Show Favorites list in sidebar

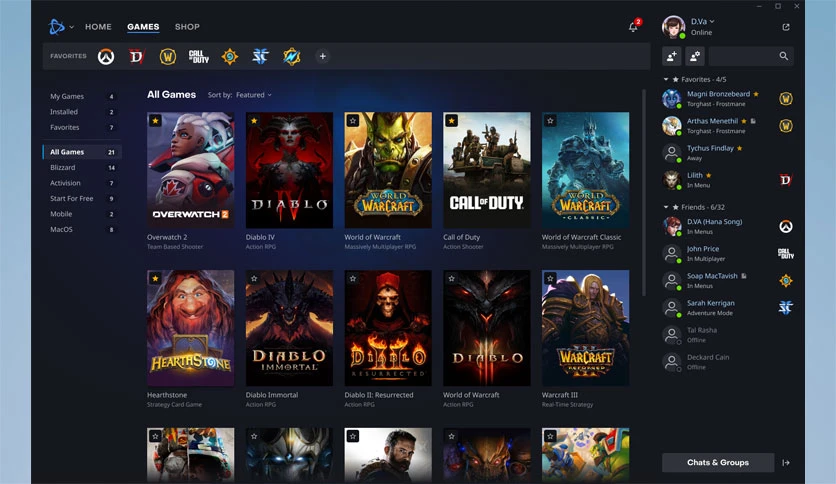82,127
